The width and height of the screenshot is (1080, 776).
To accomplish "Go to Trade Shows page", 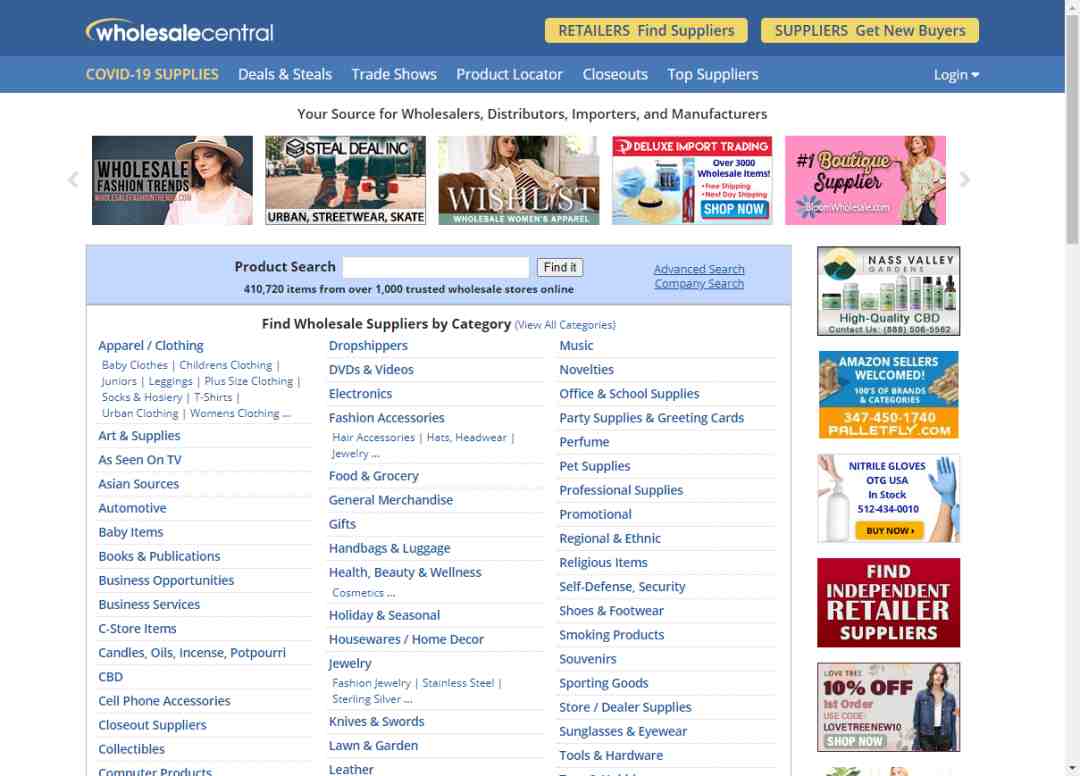I will [x=394, y=74].
